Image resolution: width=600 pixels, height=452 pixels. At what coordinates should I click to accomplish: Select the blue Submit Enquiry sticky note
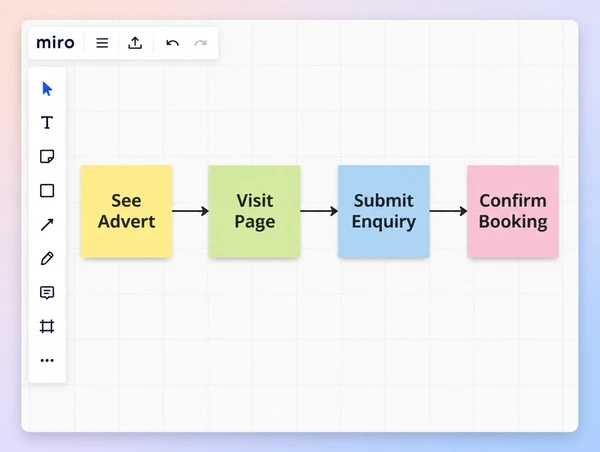click(x=383, y=211)
